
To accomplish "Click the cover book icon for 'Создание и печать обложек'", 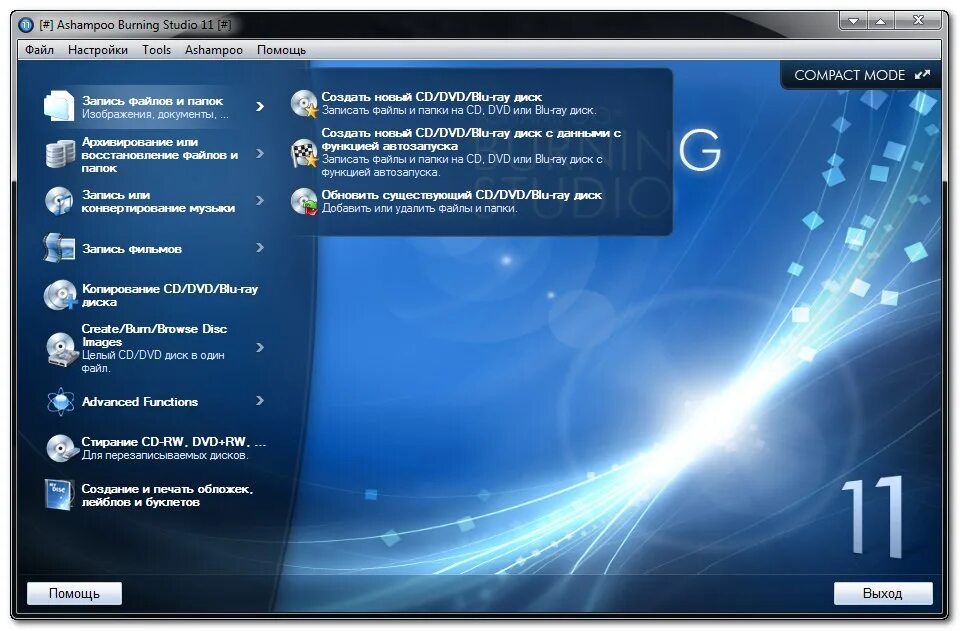I will coord(59,495).
